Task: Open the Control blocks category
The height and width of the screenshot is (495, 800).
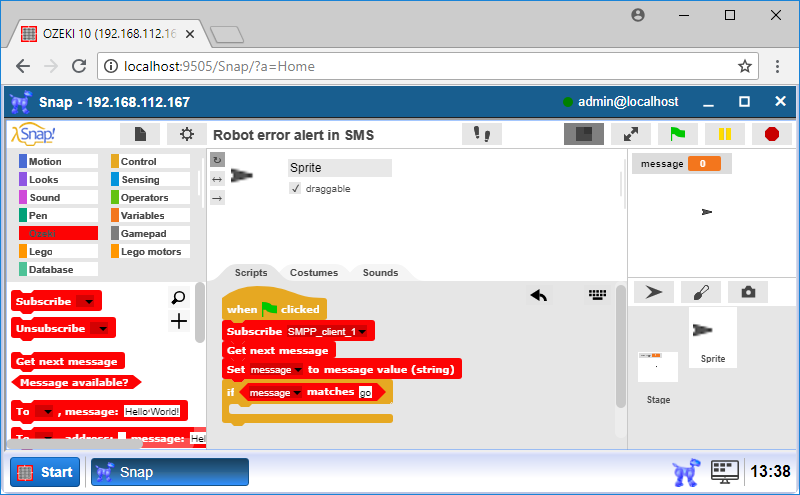Action: [x=151, y=161]
